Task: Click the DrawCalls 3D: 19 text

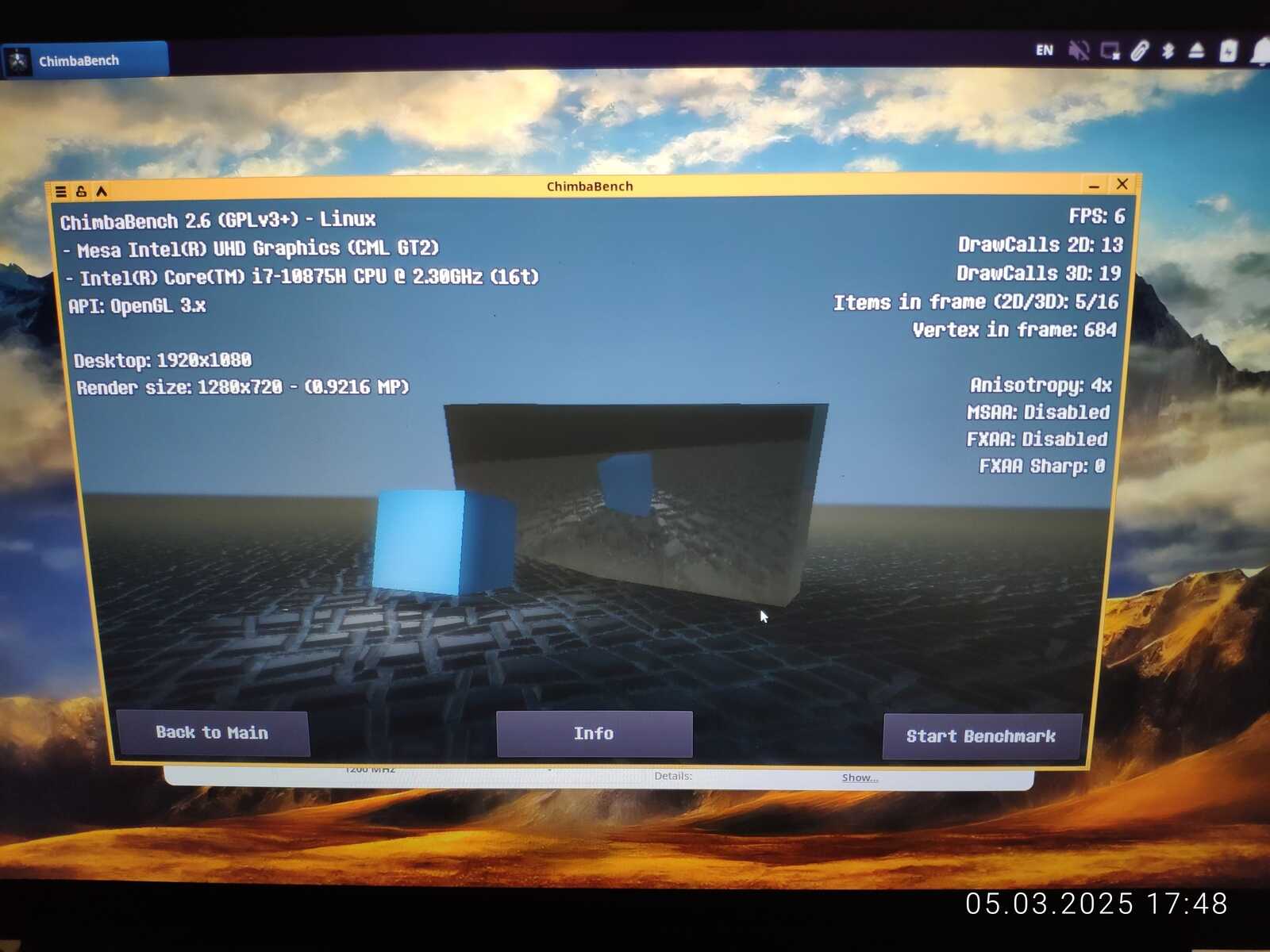Action: point(1038,273)
